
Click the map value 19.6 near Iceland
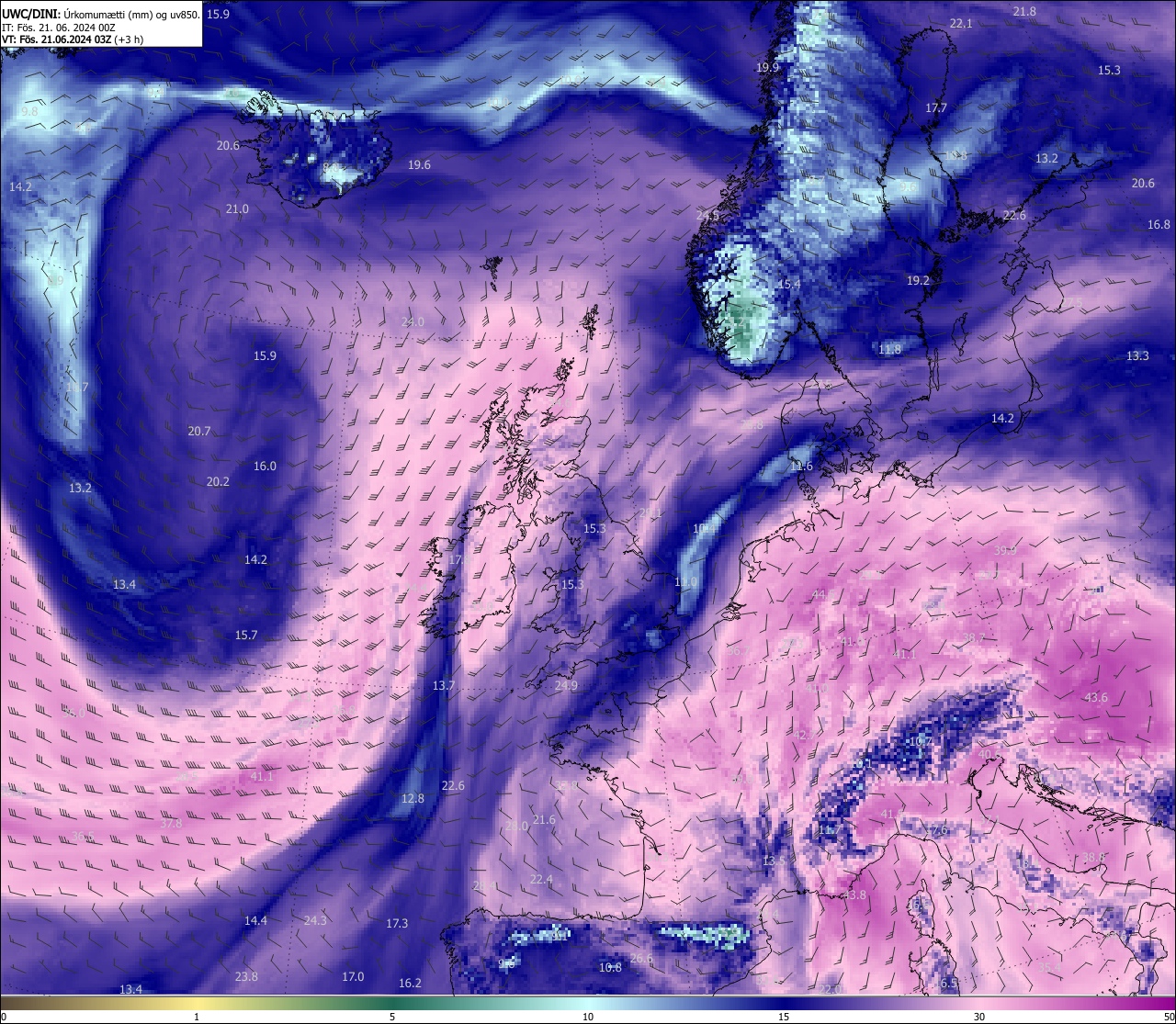(x=419, y=165)
